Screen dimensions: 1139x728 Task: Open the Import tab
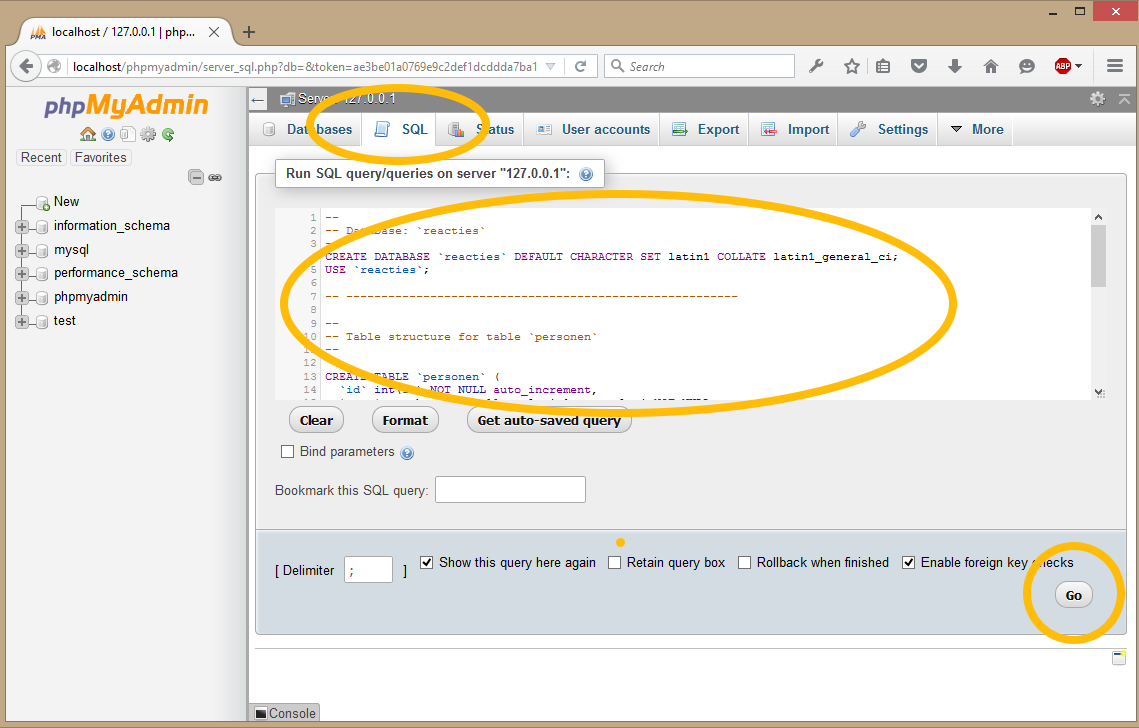(x=795, y=129)
